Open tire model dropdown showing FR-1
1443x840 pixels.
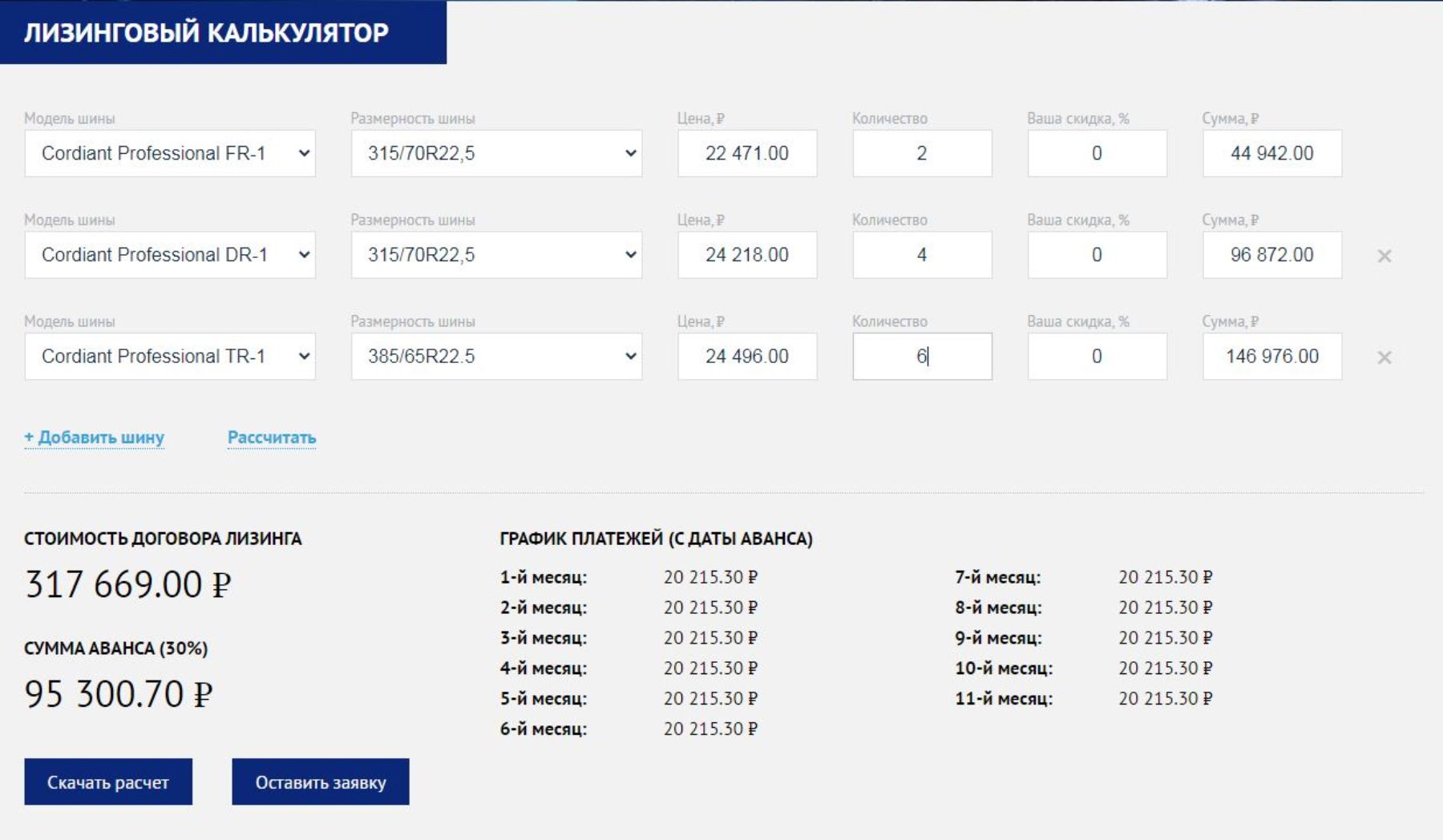[x=170, y=153]
